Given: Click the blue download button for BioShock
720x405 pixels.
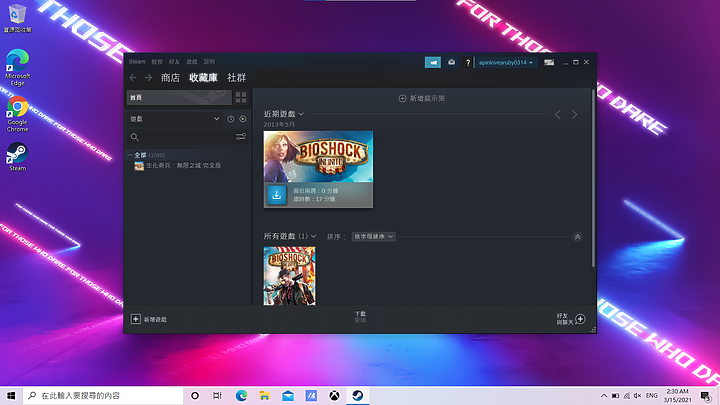Looking at the screenshot, I should [x=276, y=195].
